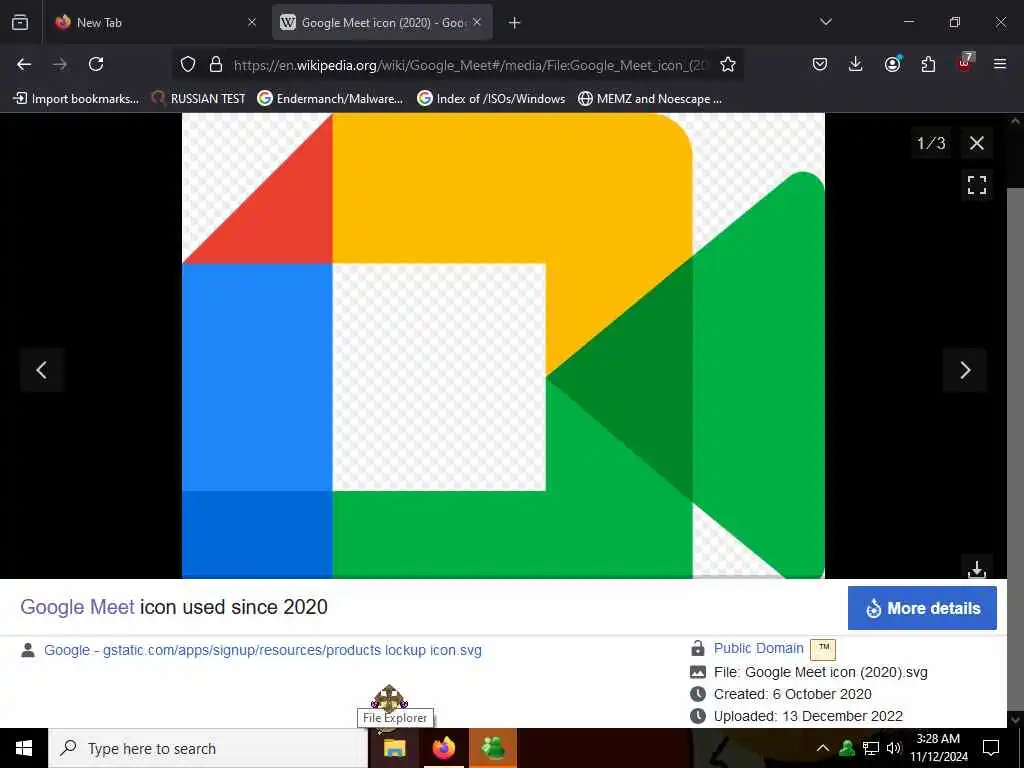The height and width of the screenshot is (768, 1024).
Task: Open File Explorer from taskbar
Action: (394, 748)
